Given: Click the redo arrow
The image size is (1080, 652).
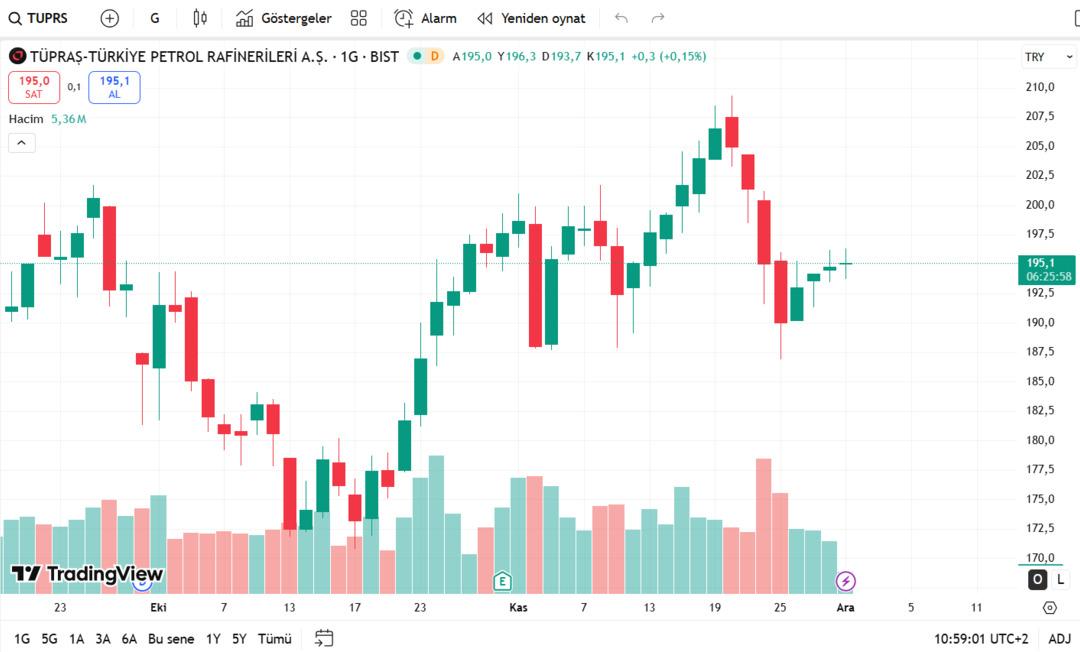Looking at the screenshot, I should (658, 18).
